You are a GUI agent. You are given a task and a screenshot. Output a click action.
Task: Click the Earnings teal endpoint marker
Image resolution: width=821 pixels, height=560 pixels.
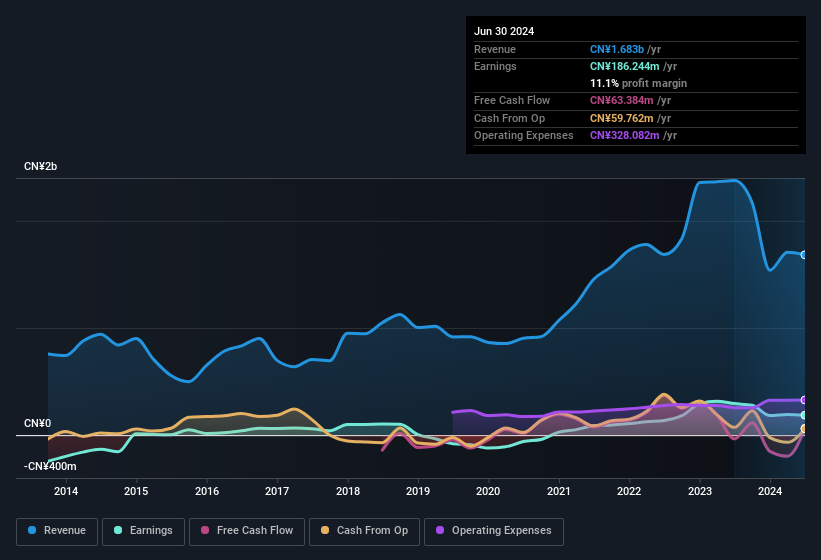pos(804,415)
